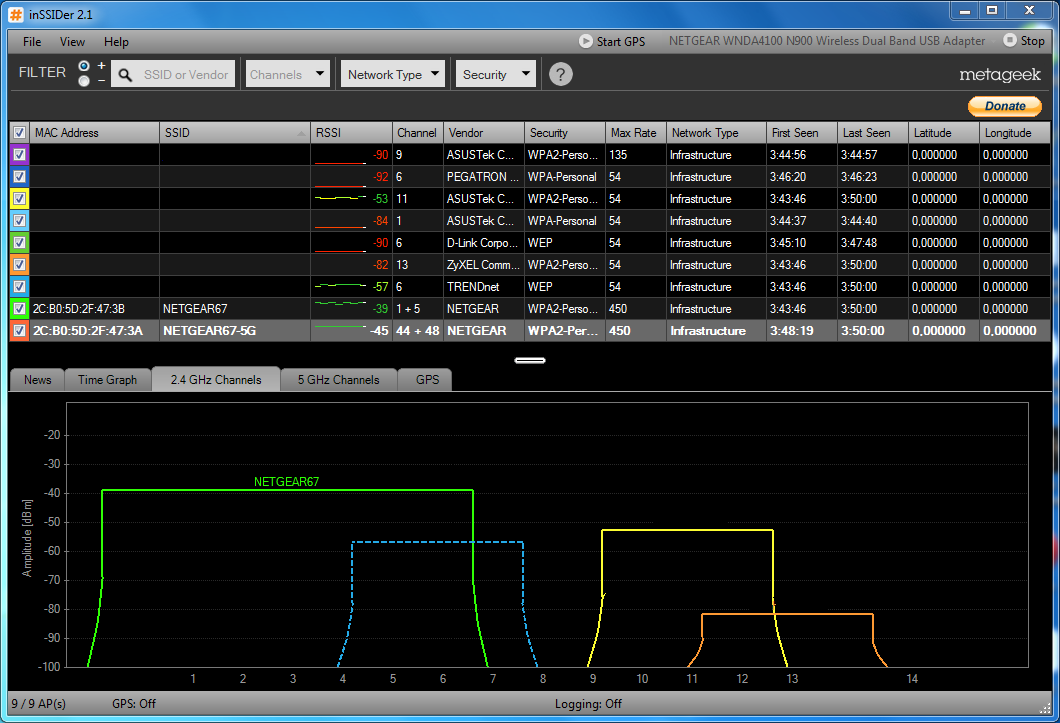Open the Channels filter dropdown

pos(287,74)
